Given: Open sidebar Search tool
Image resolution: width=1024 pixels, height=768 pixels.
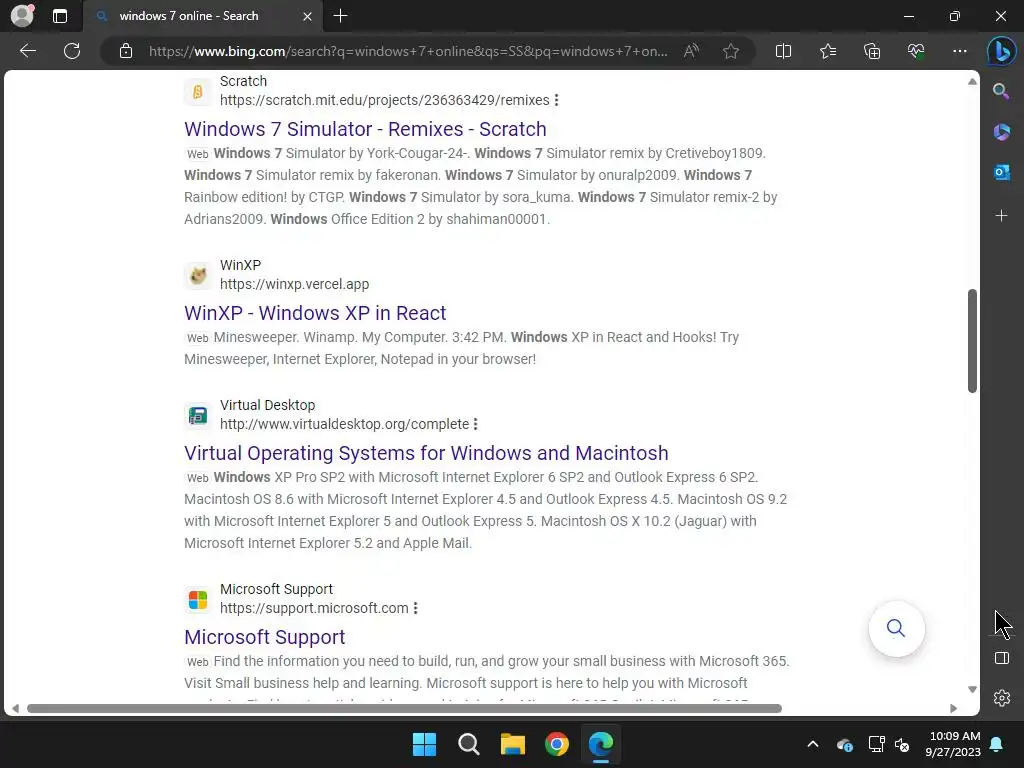Looking at the screenshot, I should coord(1001,91).
